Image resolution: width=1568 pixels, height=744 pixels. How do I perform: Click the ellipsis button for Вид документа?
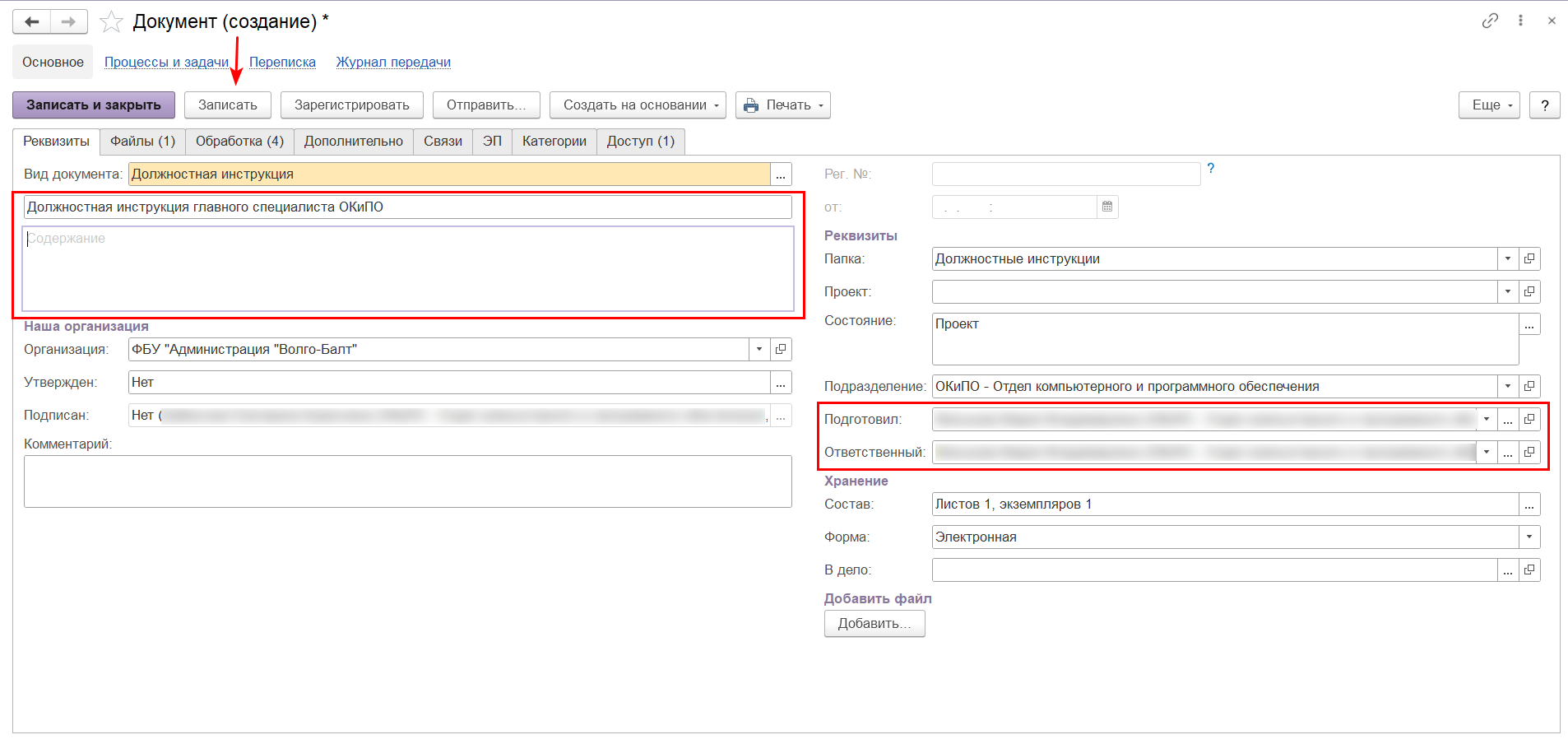pyautogui.click(x=781, y=174)
